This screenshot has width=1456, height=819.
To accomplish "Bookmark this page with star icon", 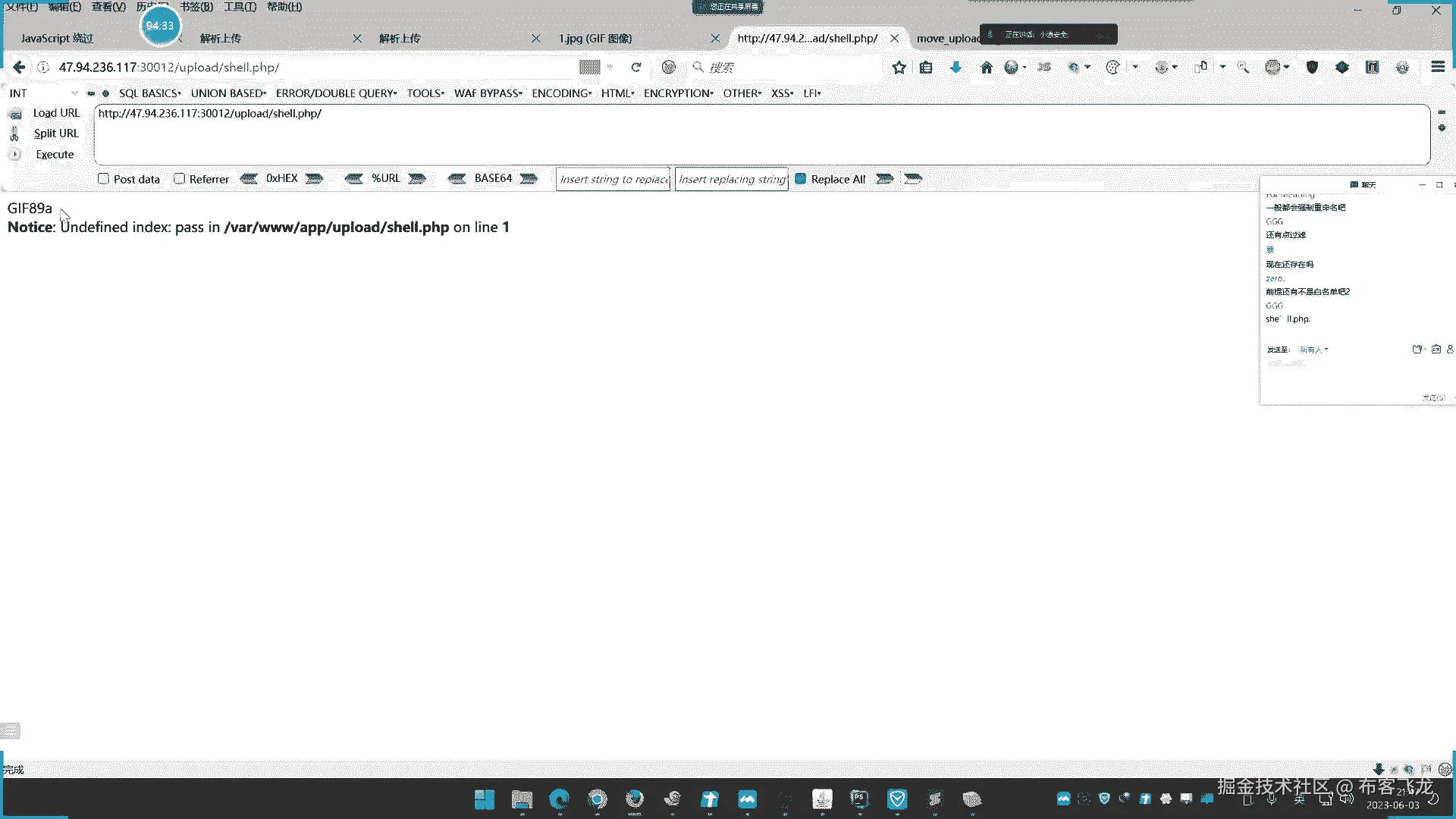I will click(899, 67).
